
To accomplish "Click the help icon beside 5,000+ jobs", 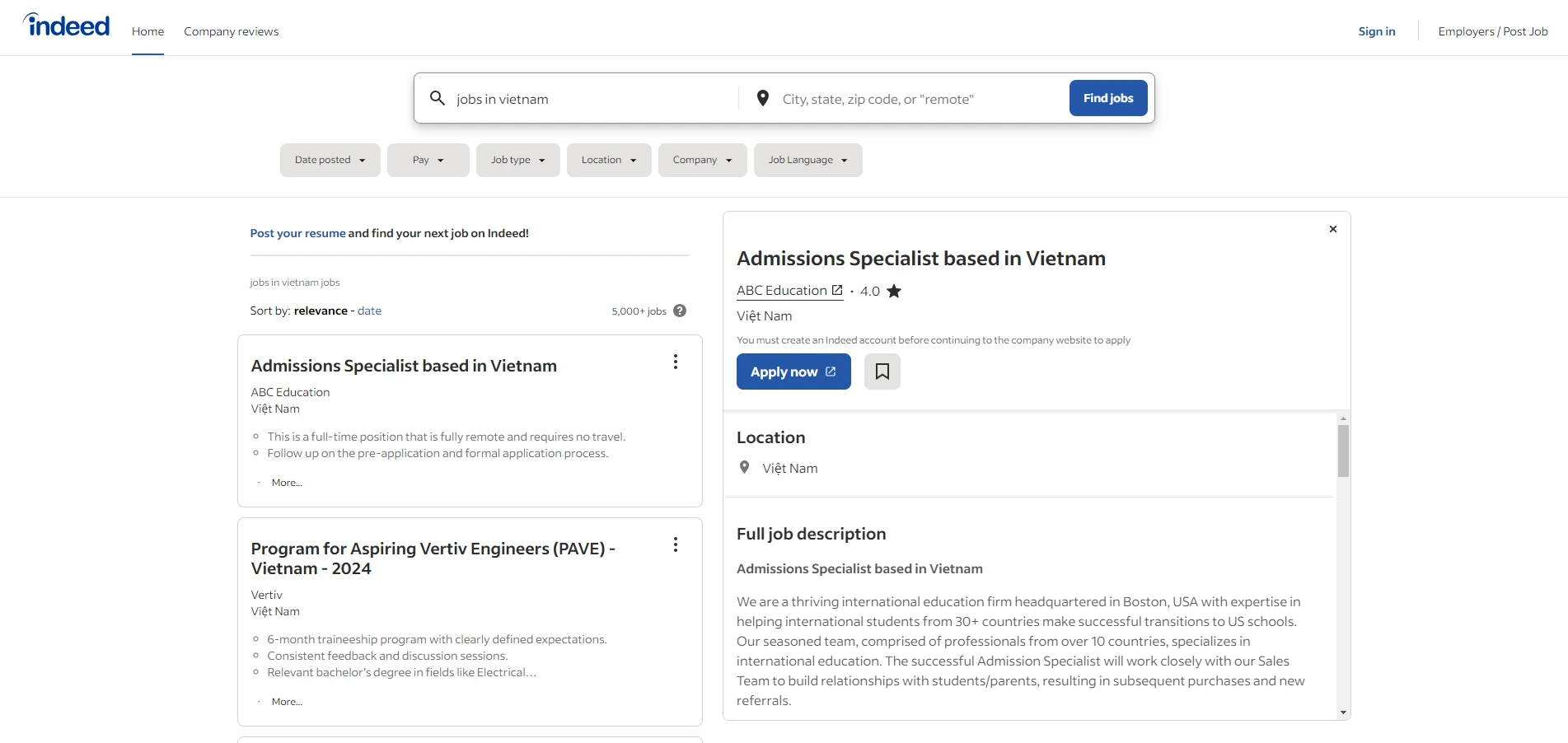I will pyautogui.click(x=680, y=311).
